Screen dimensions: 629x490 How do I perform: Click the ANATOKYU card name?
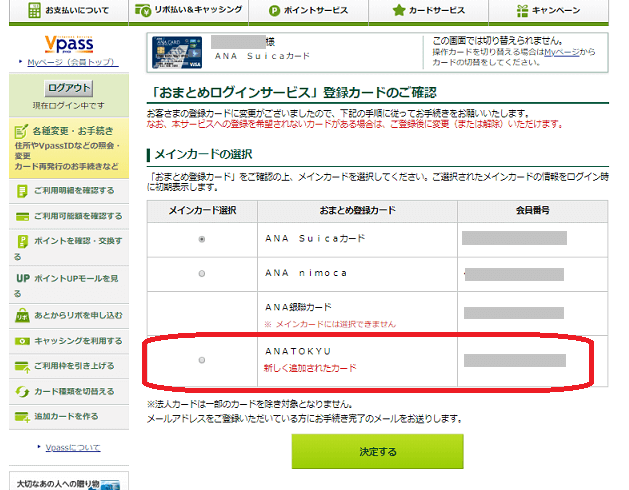298,352
